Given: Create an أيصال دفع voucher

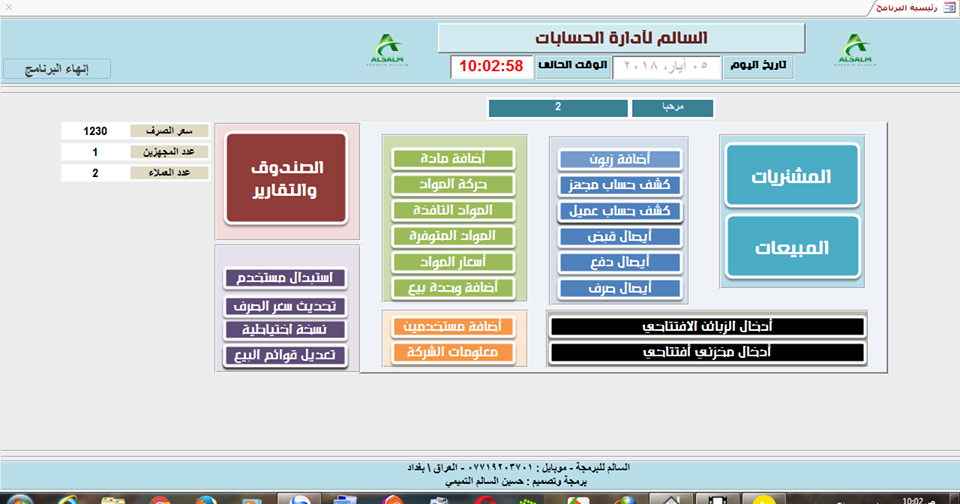Looking at the screenshot, I should click(x=620, y=263).
